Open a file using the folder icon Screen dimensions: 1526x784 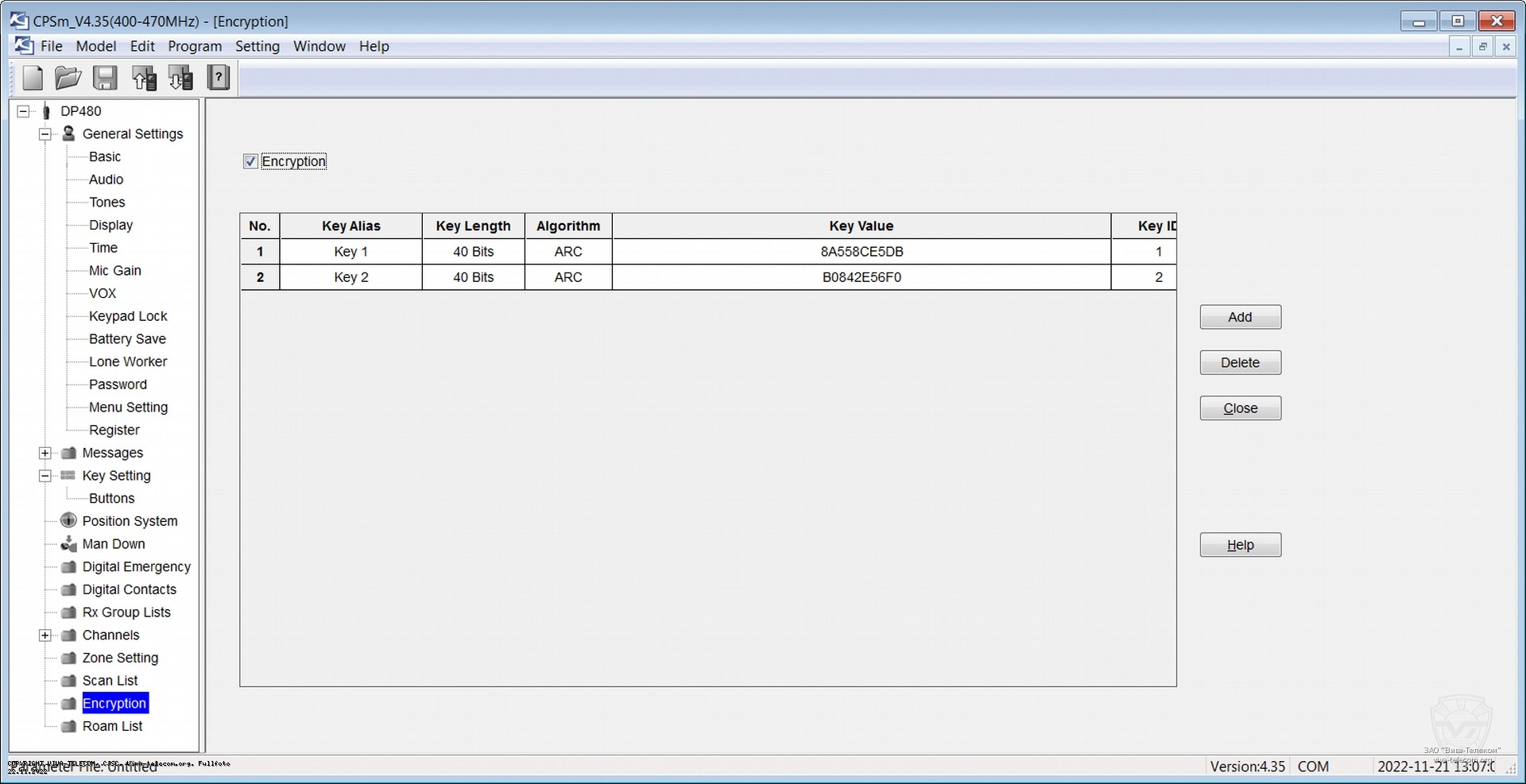(68, 78)
